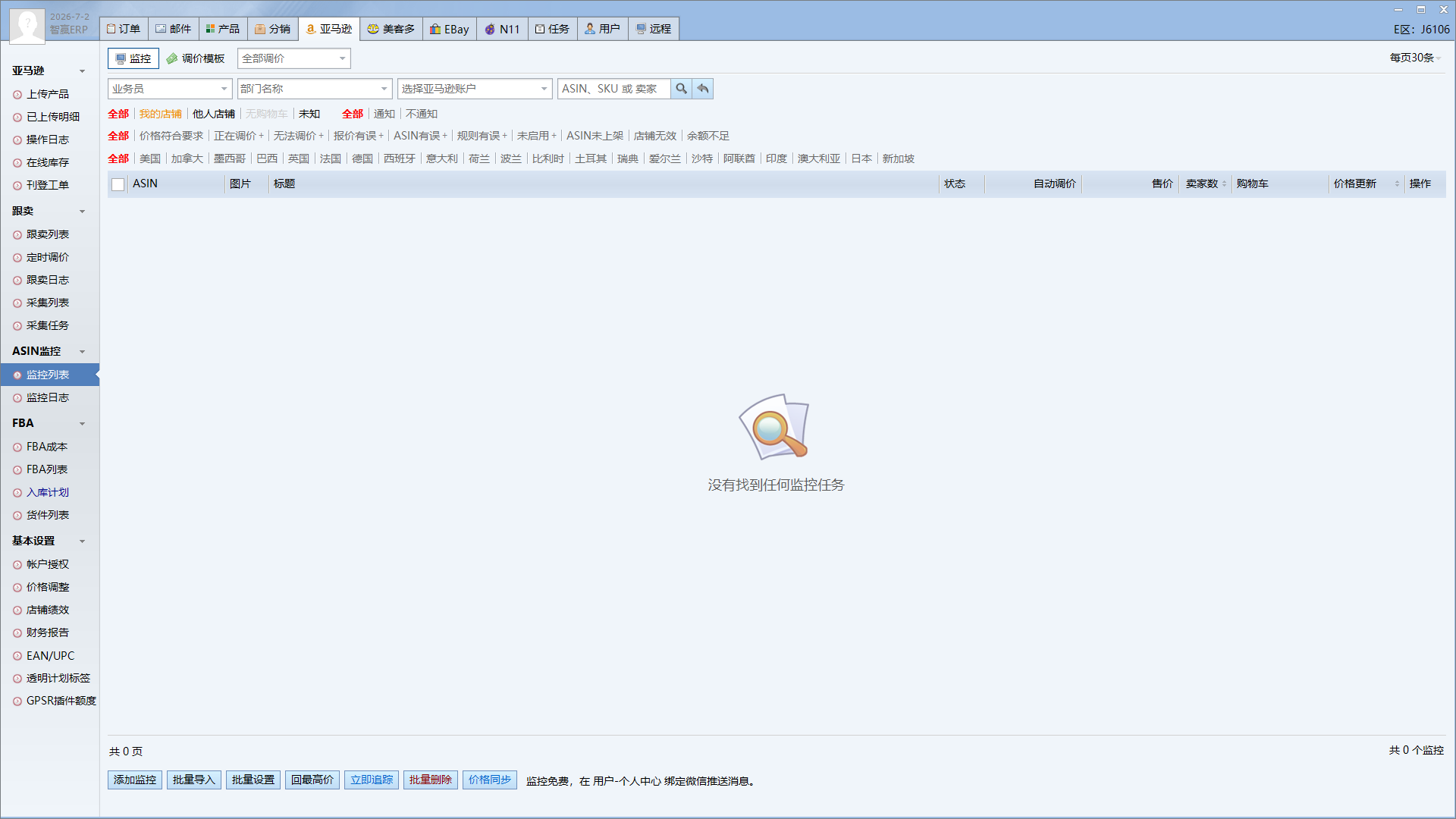
Task: Filter country by 澳大利亚
Action: (819, 158)
